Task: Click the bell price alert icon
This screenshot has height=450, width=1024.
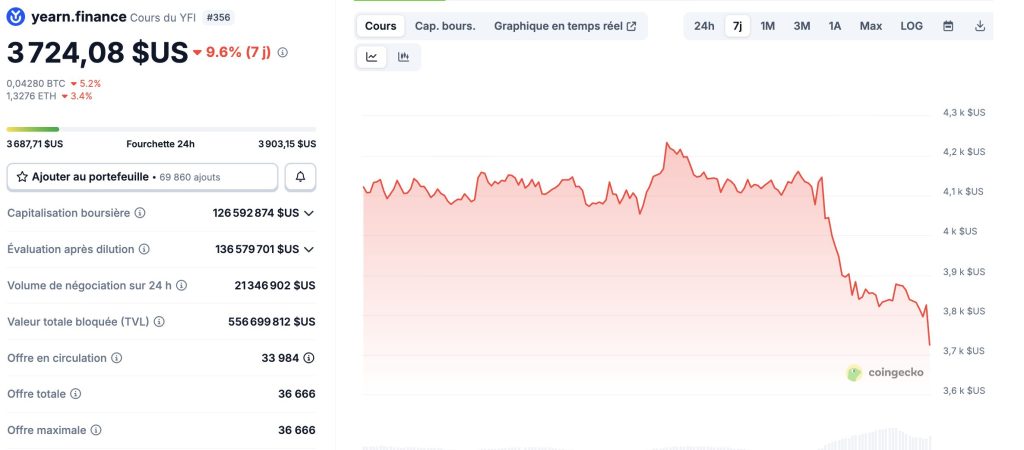Action: point(300,177)
